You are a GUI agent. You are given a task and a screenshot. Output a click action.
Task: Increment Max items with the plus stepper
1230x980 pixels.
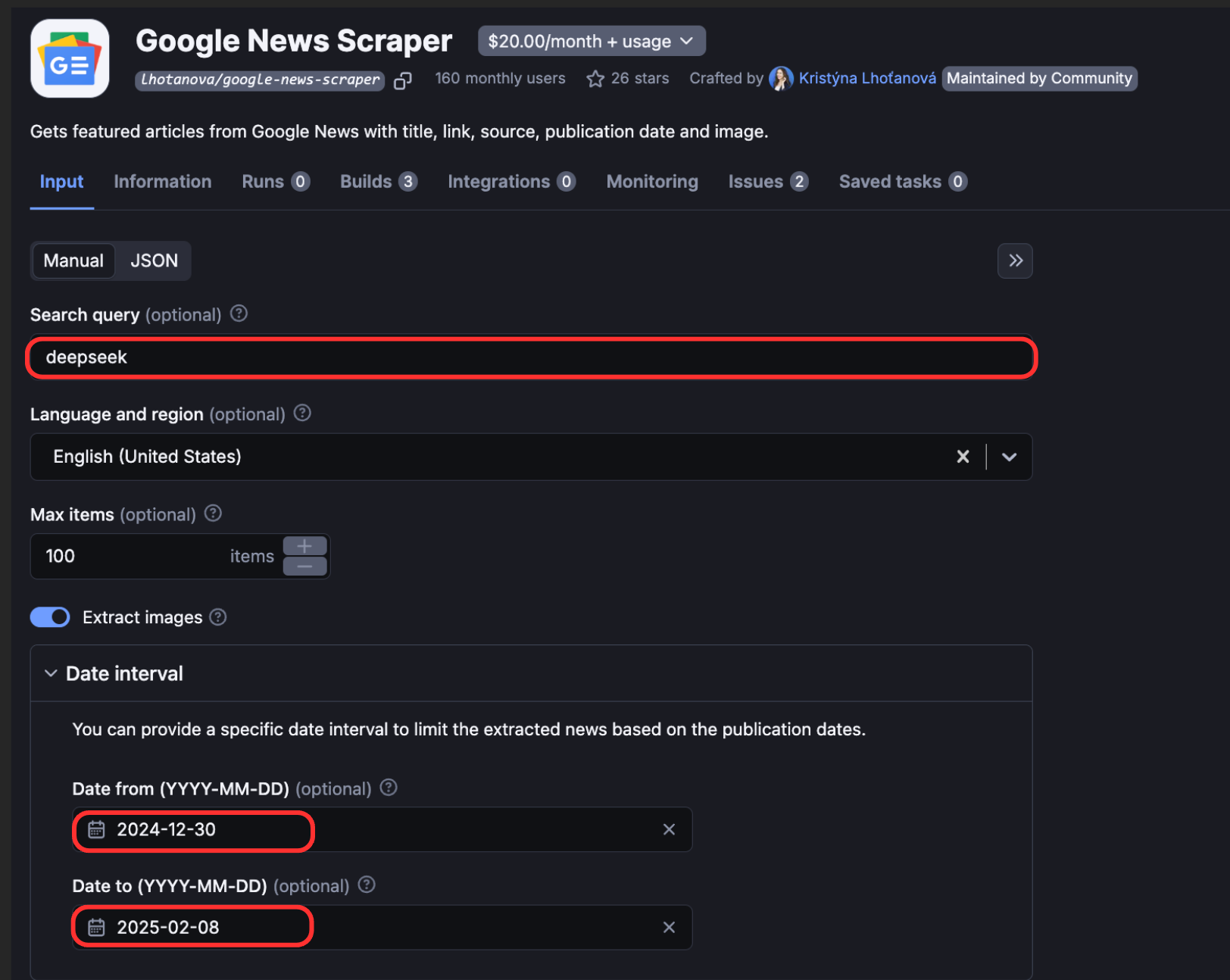click(x=304, y=545)
